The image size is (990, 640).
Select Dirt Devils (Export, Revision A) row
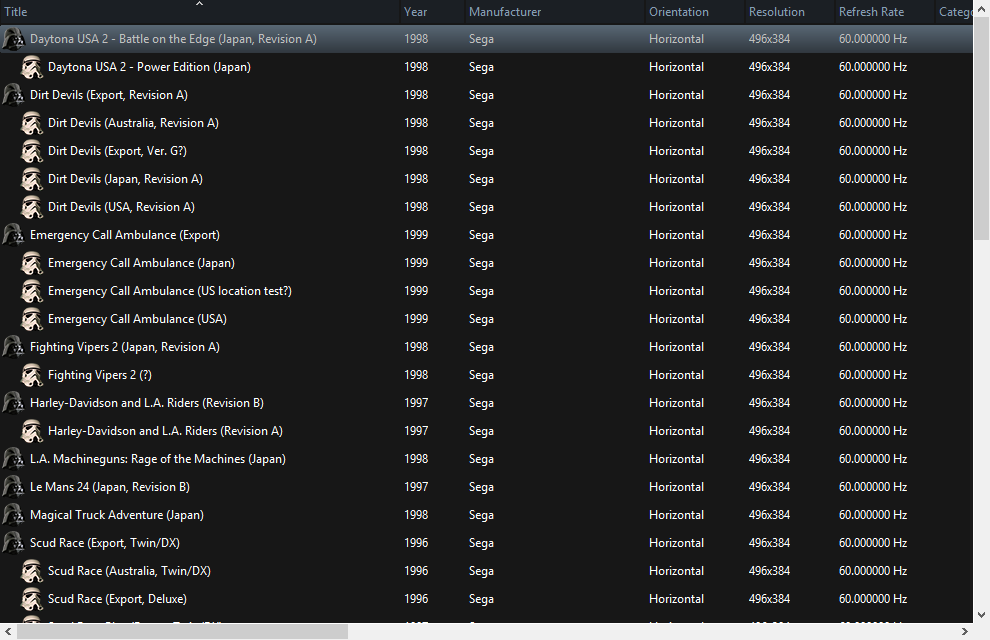click(x=486, y=95)
